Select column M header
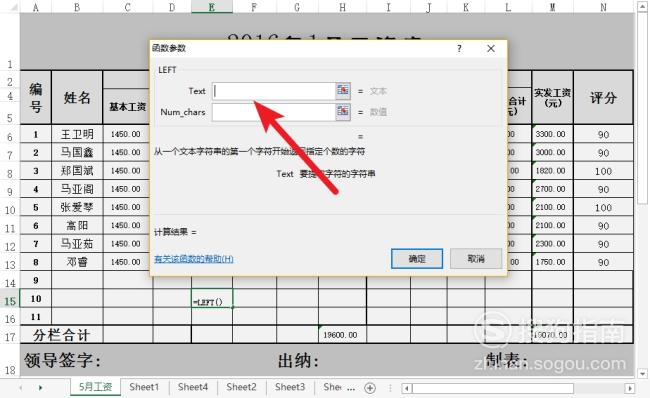Viewport: 650px width, 398px height. 553,7
